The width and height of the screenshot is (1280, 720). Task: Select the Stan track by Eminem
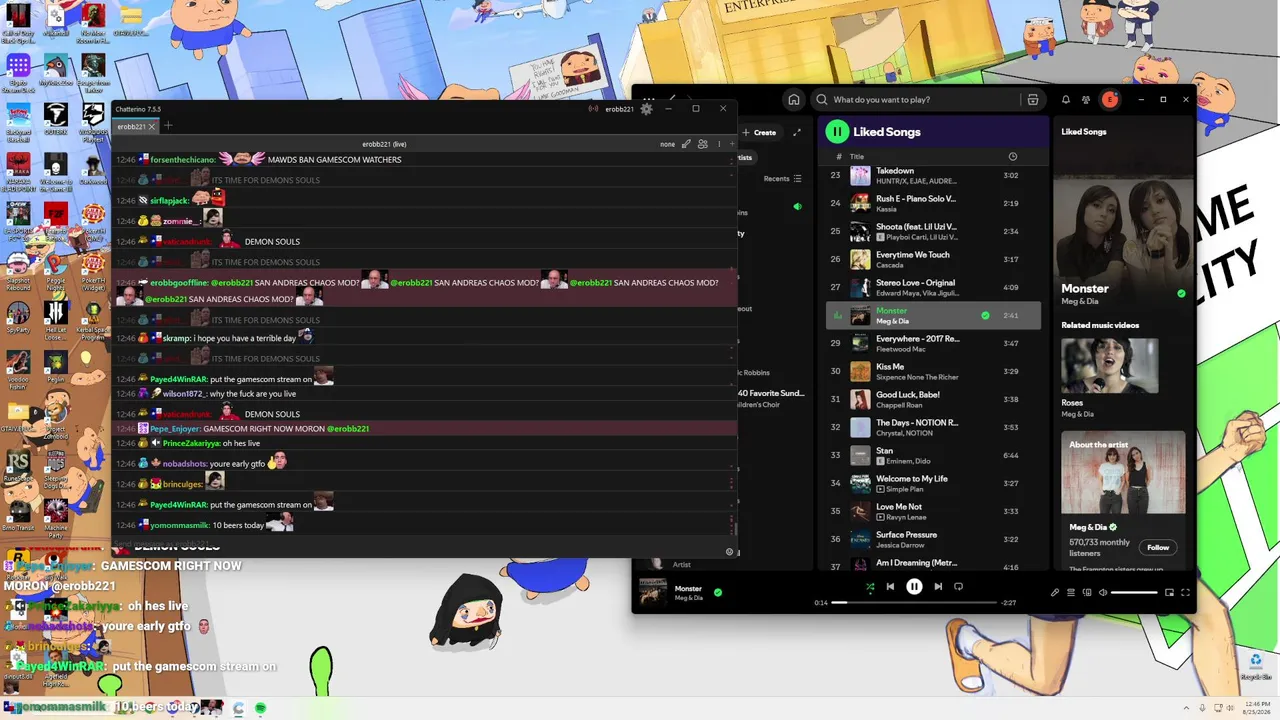pyautogui.click(x=933, y=455)
